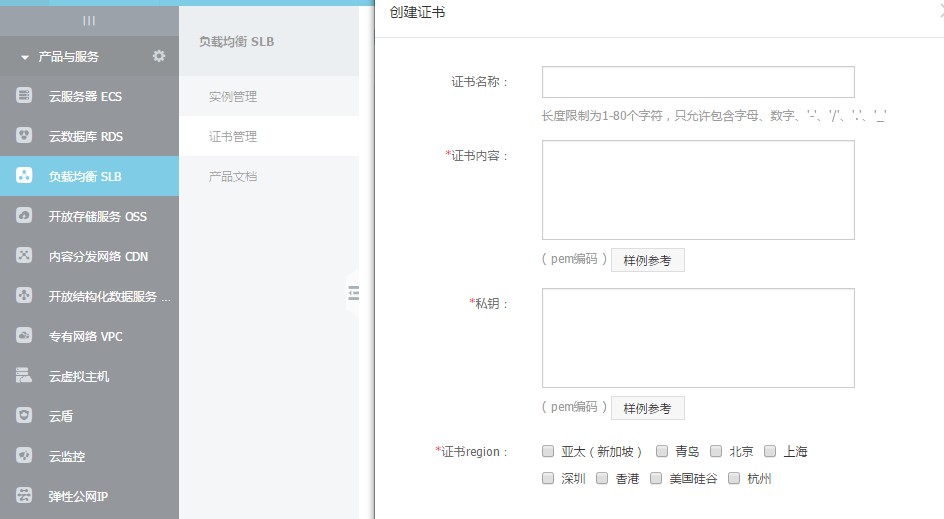This screenshot has height=519, width=944.
Task: Select the 香港 region checkbox
Action: click(x=602, y=478)
